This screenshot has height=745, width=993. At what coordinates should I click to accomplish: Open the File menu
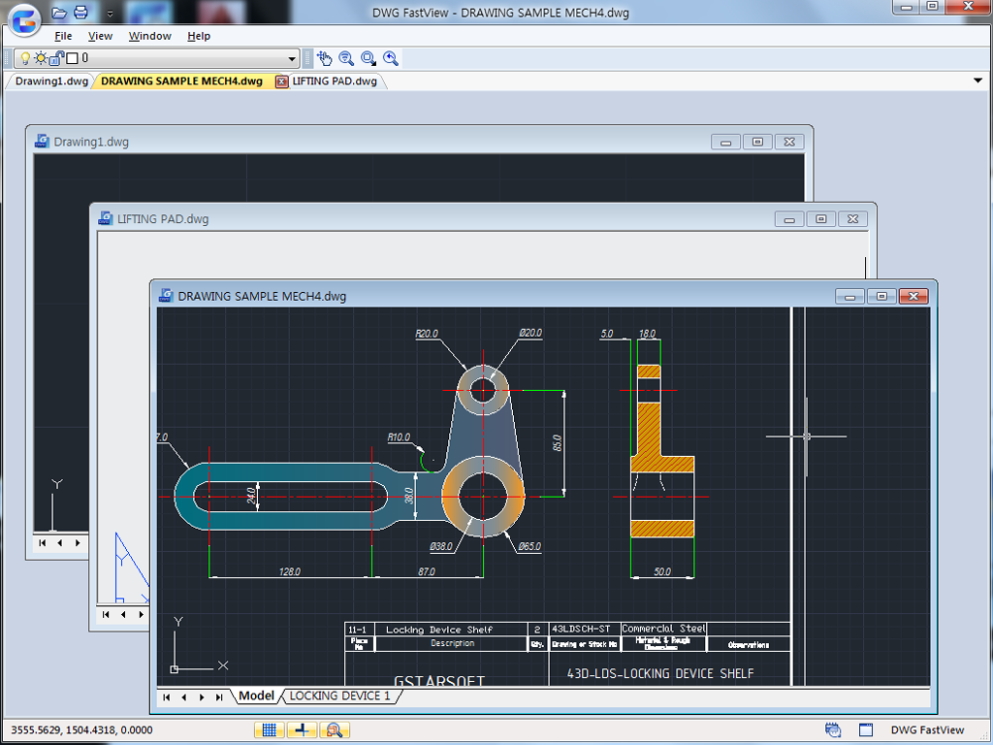click(x=63, y=36)
